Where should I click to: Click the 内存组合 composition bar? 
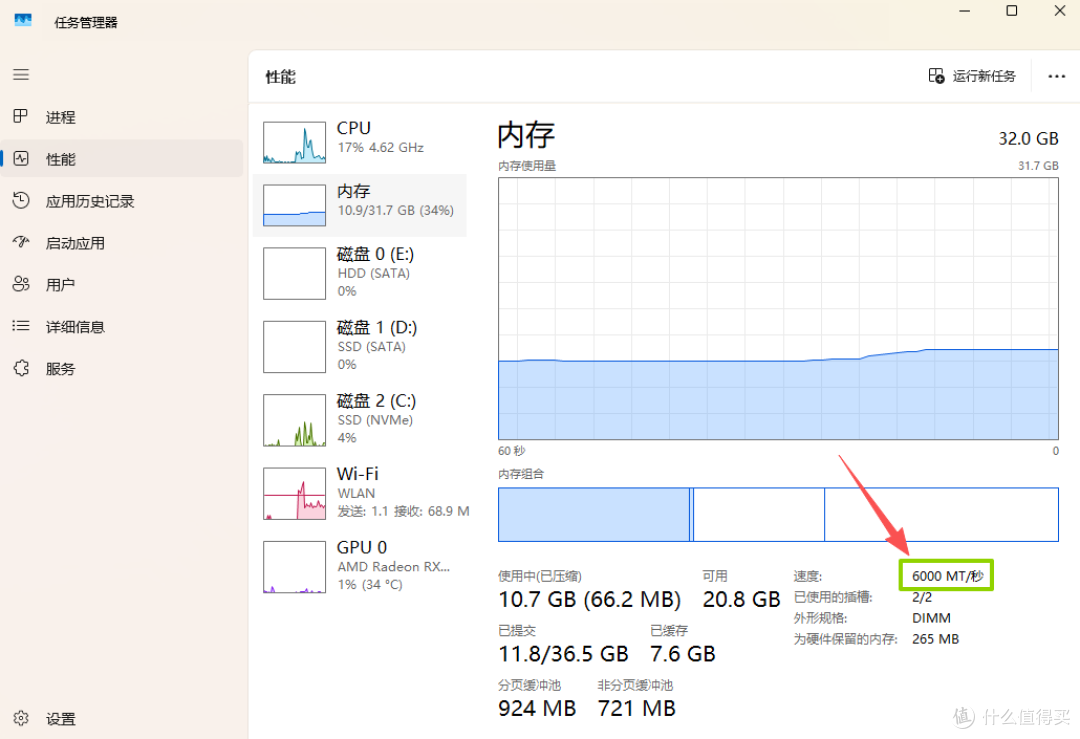point(778,514)
